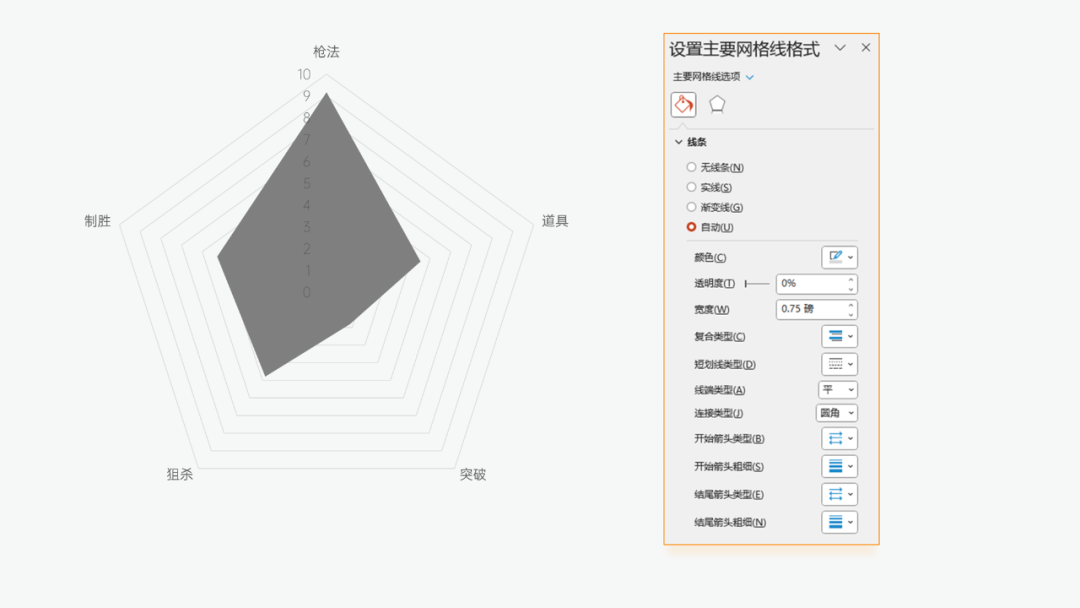Open the begin arrow type (开始箭头类型) picker
The width and height of the screenshot is (1080, 608).
[839, 439]
